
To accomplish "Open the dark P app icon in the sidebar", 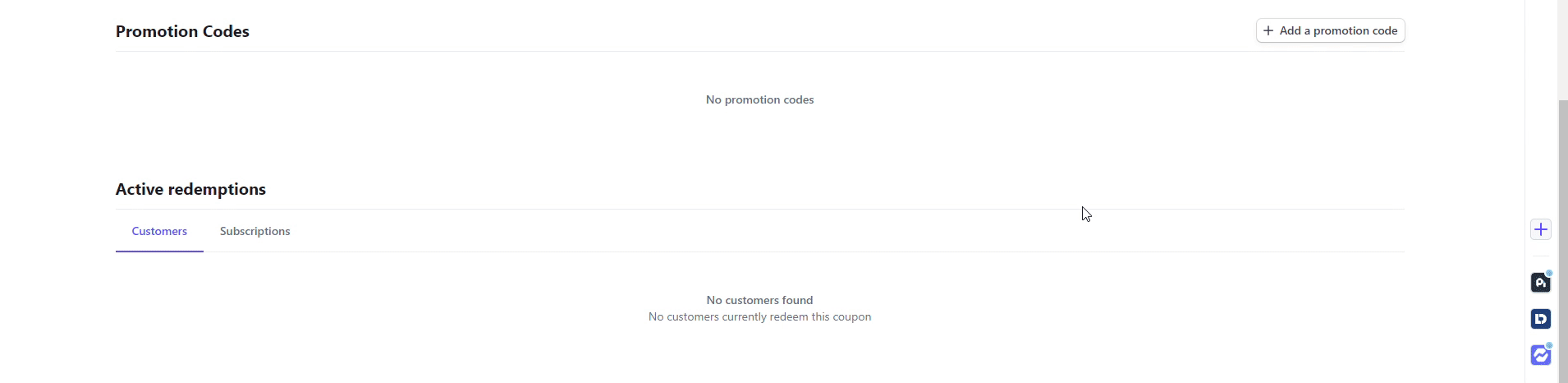I will click(x=1541, y=283).
